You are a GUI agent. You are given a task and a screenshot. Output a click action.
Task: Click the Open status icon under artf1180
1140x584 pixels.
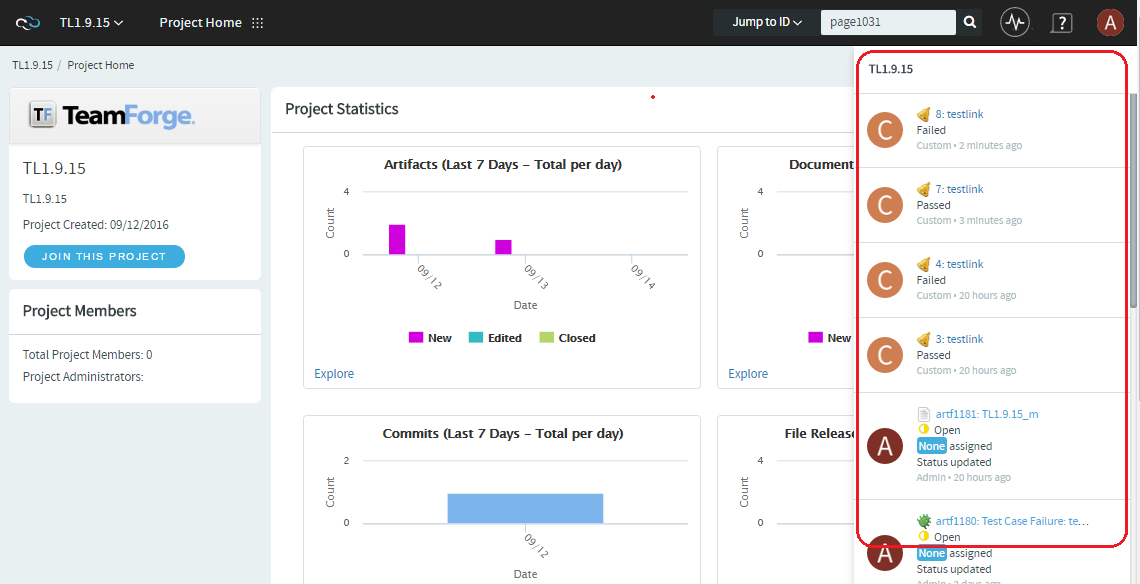click(923, 537)
